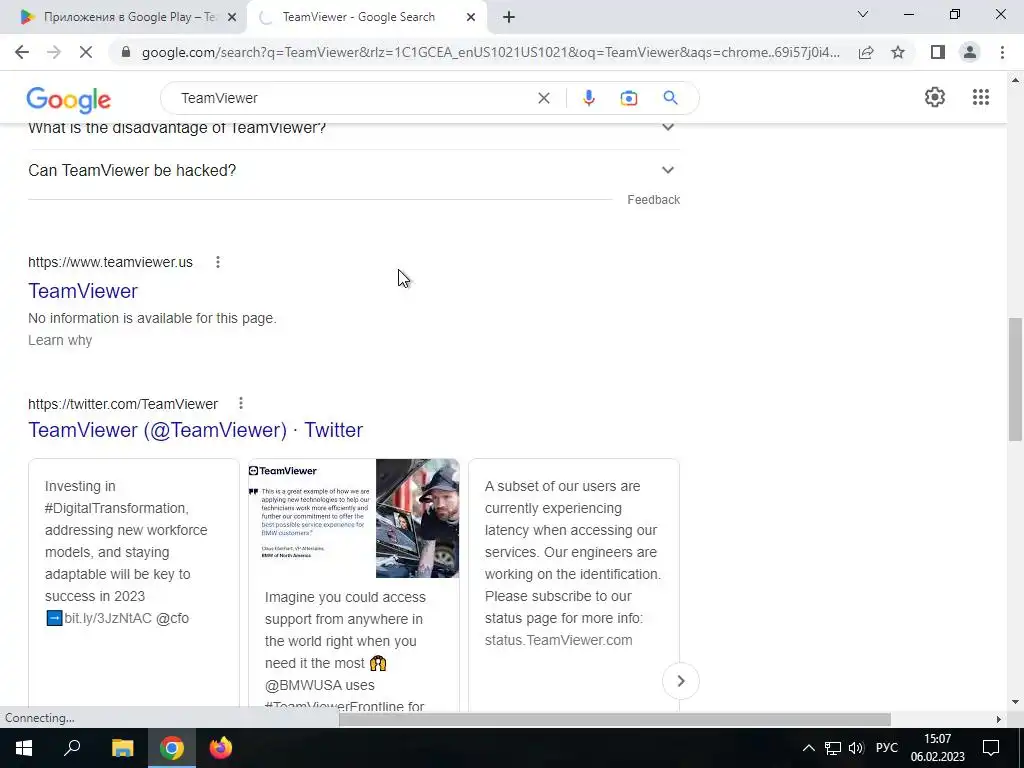Send Feedback on the questions box

pyautogui.click(x=653, y=200)
